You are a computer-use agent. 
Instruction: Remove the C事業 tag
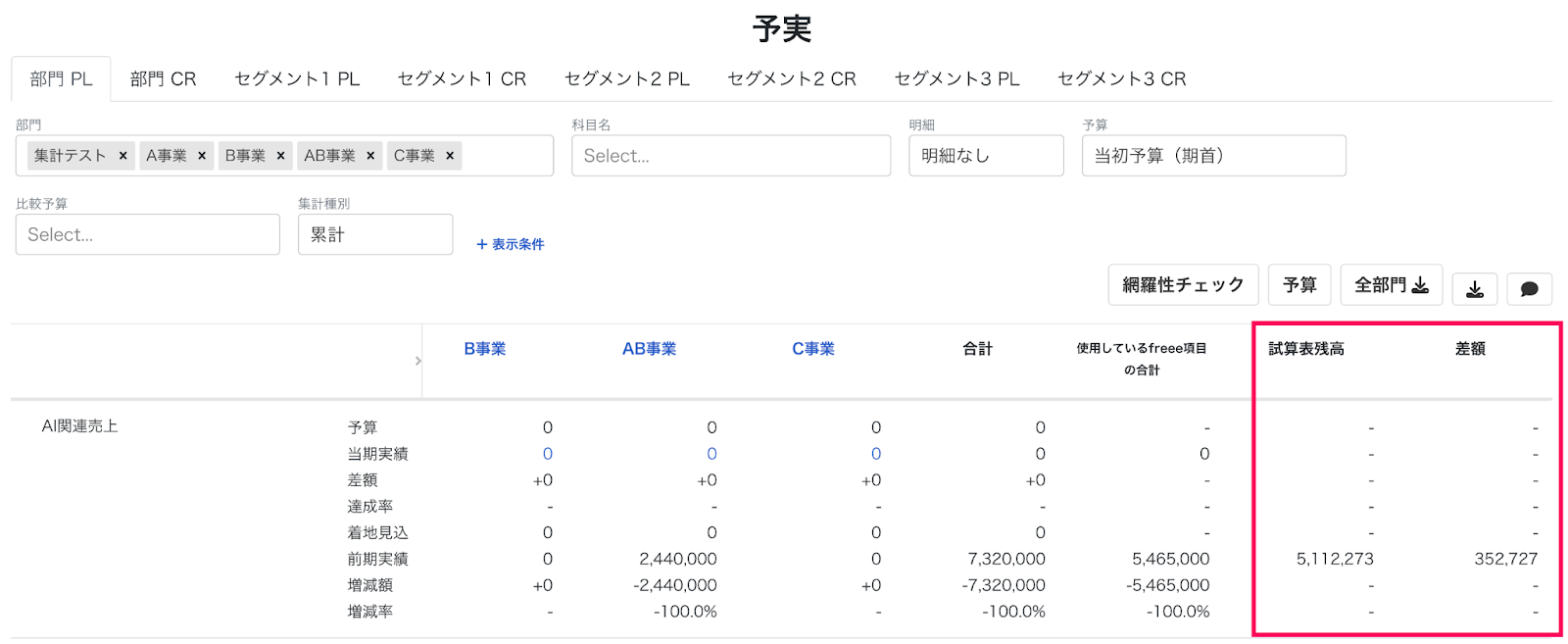pyautogui.click(x=450, y=156)
